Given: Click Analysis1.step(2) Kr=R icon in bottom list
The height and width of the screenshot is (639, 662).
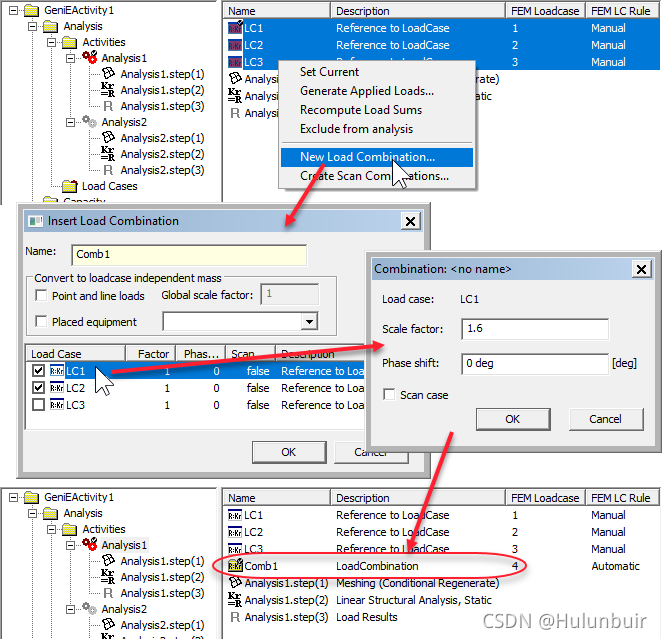Looking at the screenshot, I should 235,600.
